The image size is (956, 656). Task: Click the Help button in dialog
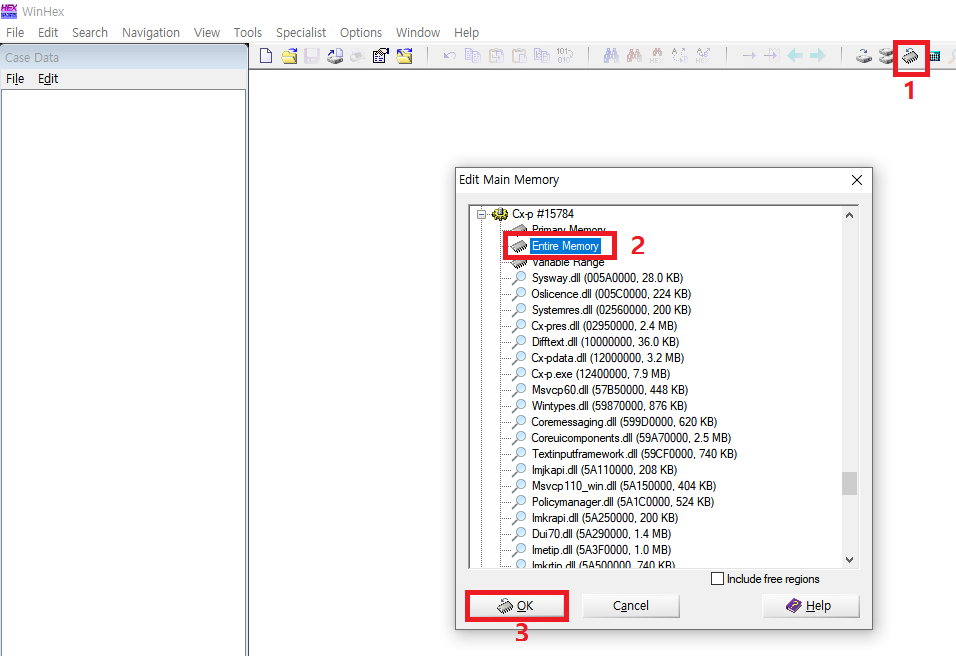tap(810, 605)
